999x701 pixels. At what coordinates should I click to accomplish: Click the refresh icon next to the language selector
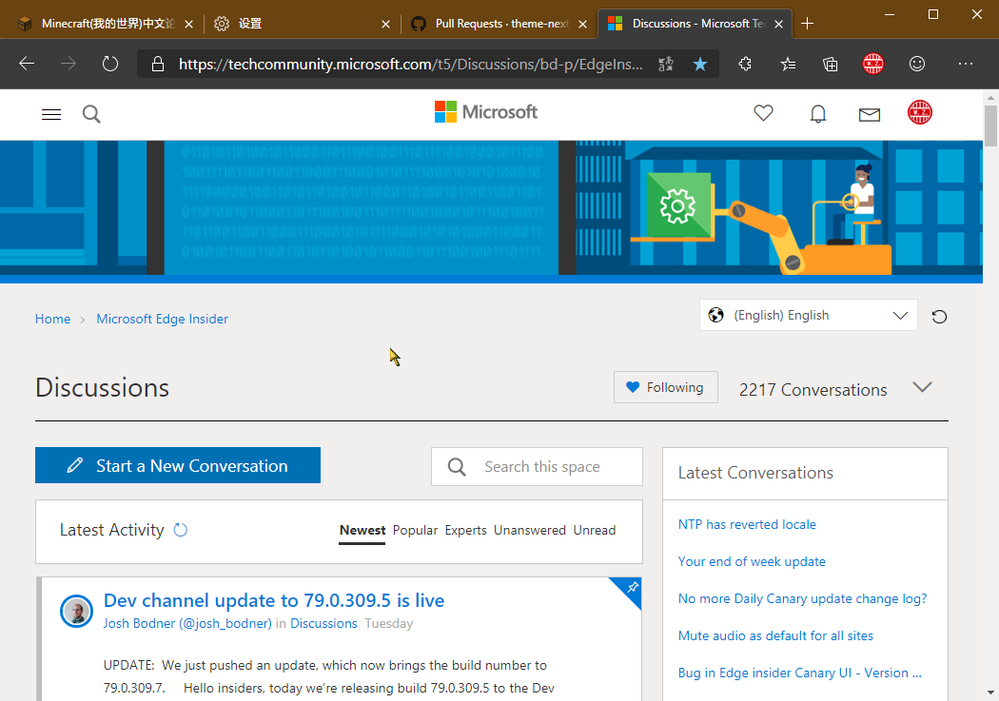point(939,317)
